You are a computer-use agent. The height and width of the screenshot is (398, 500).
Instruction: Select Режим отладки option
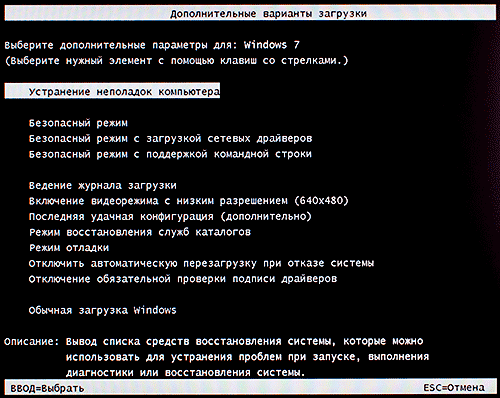point(69,248)
